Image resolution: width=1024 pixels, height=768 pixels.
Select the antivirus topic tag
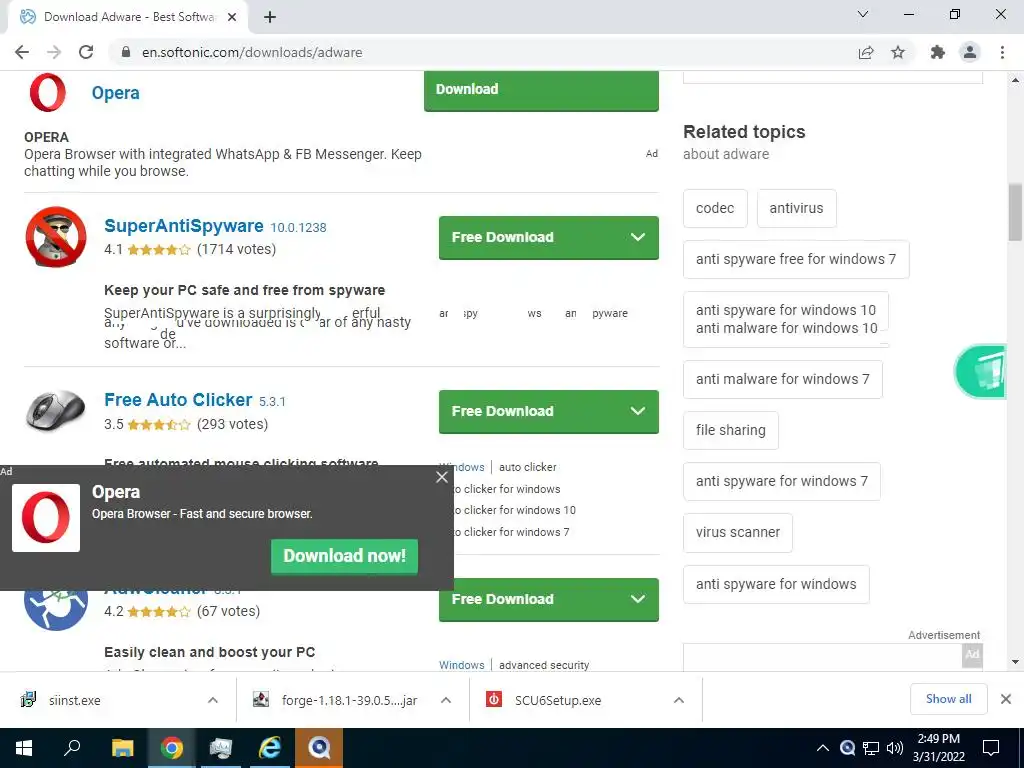tap(796, 208)
